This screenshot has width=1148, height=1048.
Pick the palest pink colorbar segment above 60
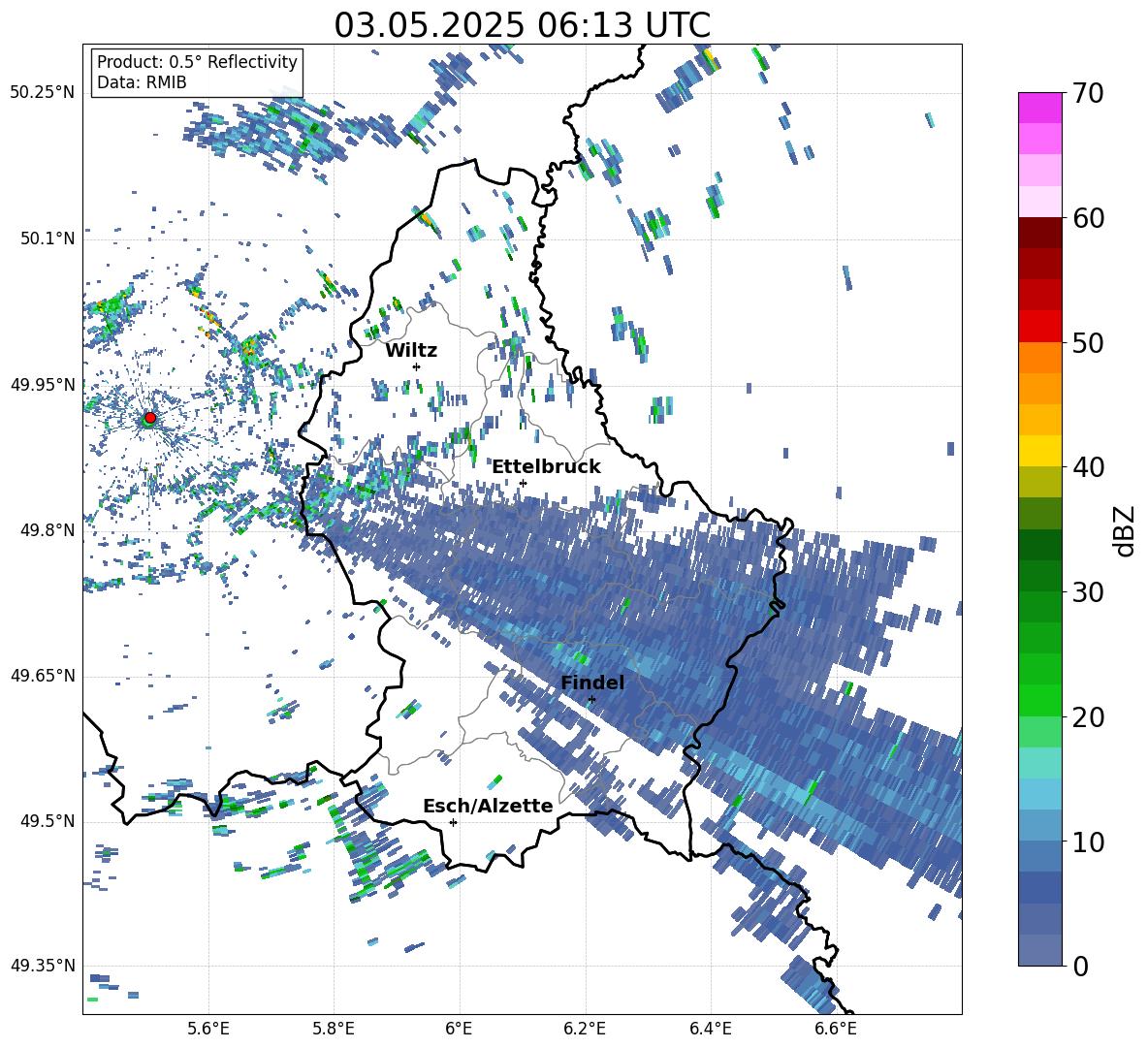click(x=1039, y=202)
